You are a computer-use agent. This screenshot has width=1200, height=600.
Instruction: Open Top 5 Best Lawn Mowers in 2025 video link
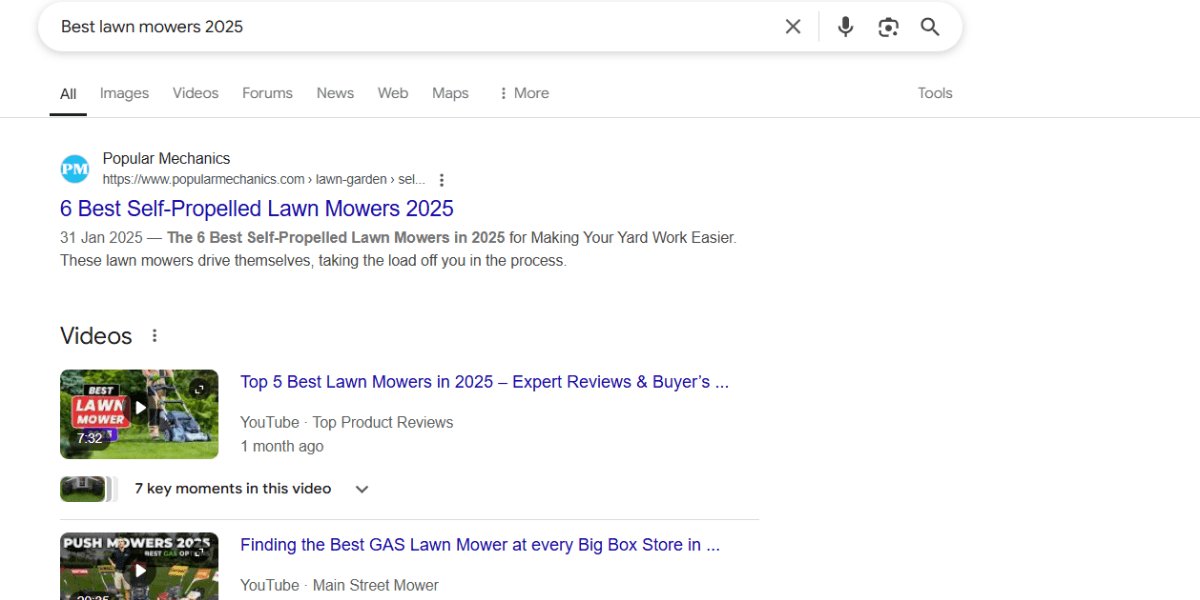484,382
